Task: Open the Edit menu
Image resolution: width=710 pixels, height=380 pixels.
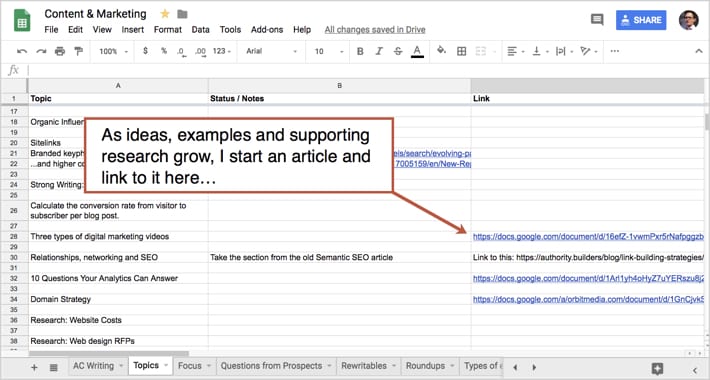Action: click(x=75, y=29)
